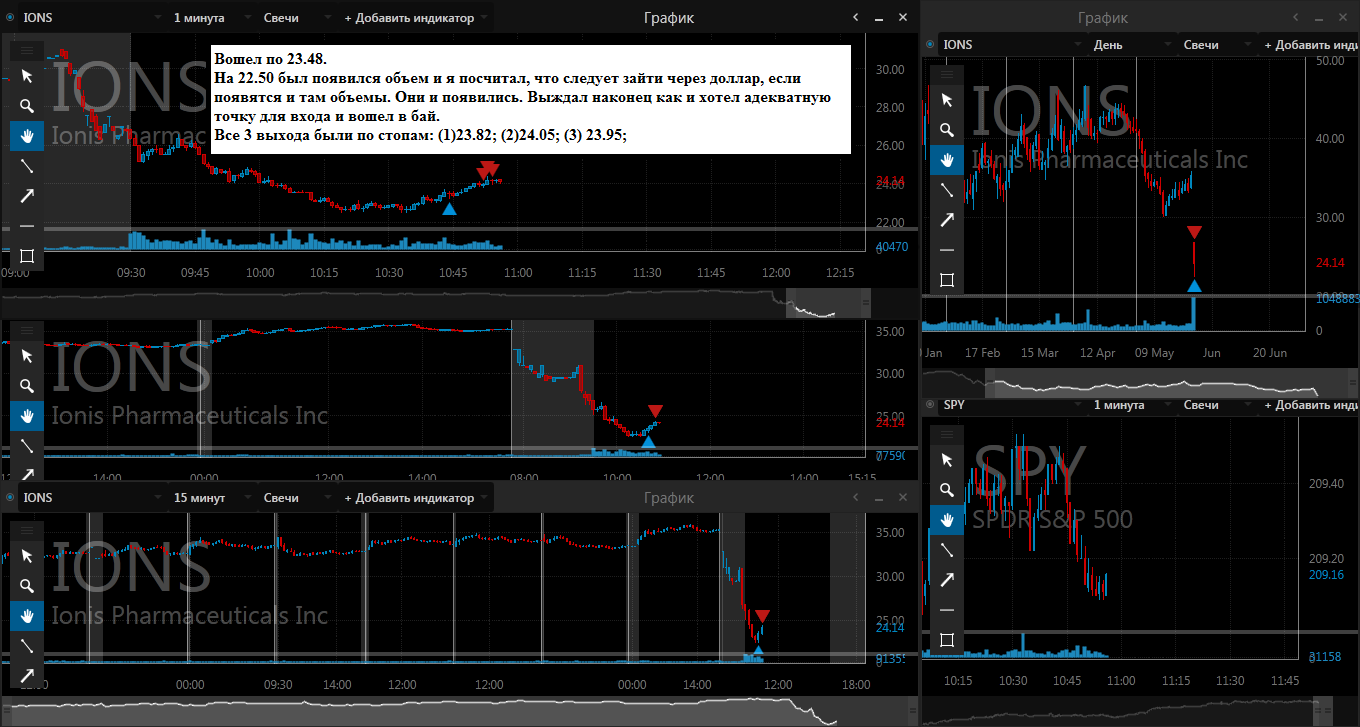Select the hand pan tool in 1 минута IONS chart

[27, 136]
